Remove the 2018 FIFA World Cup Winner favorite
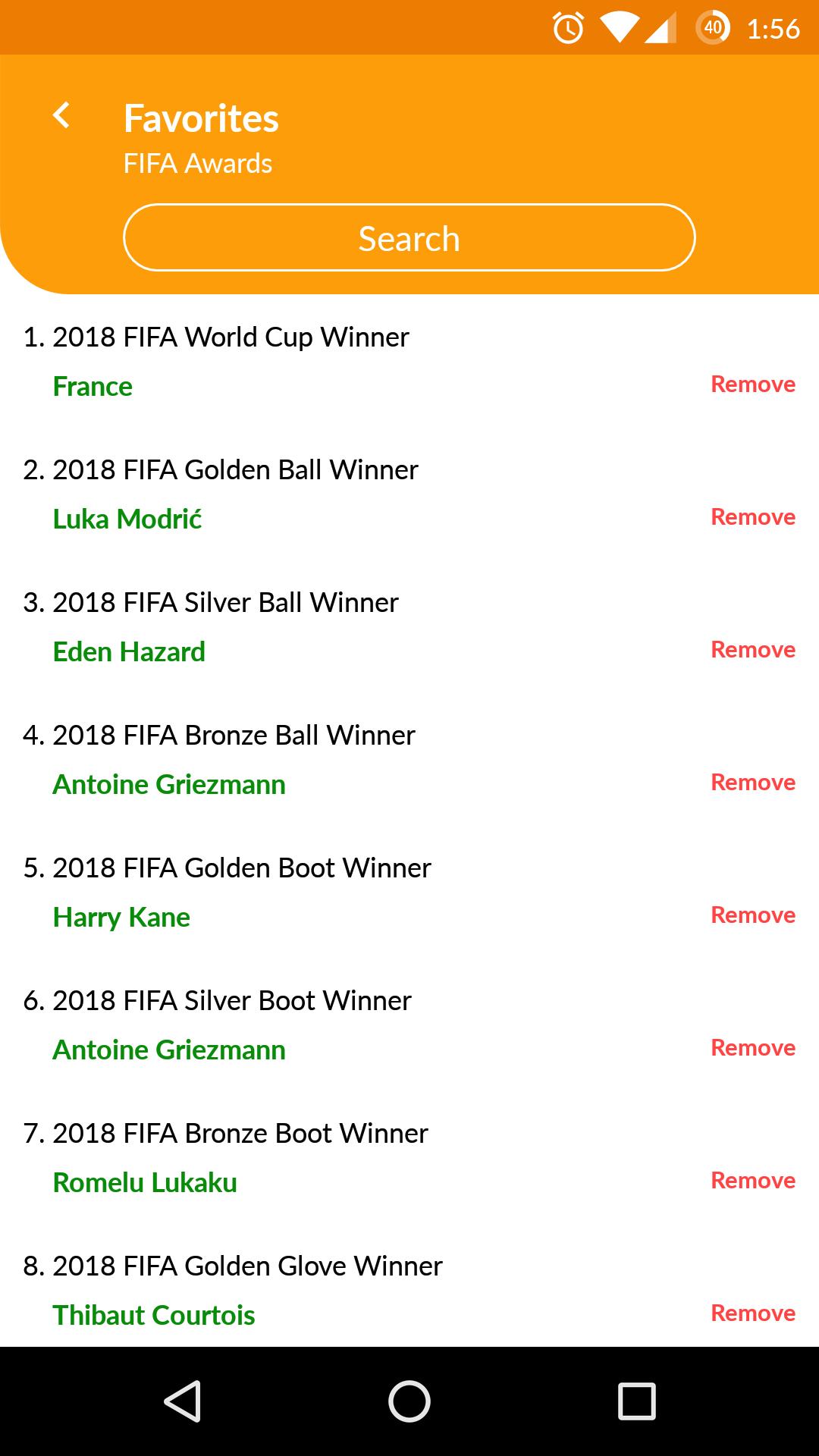819x1456 pixels. 752,384
